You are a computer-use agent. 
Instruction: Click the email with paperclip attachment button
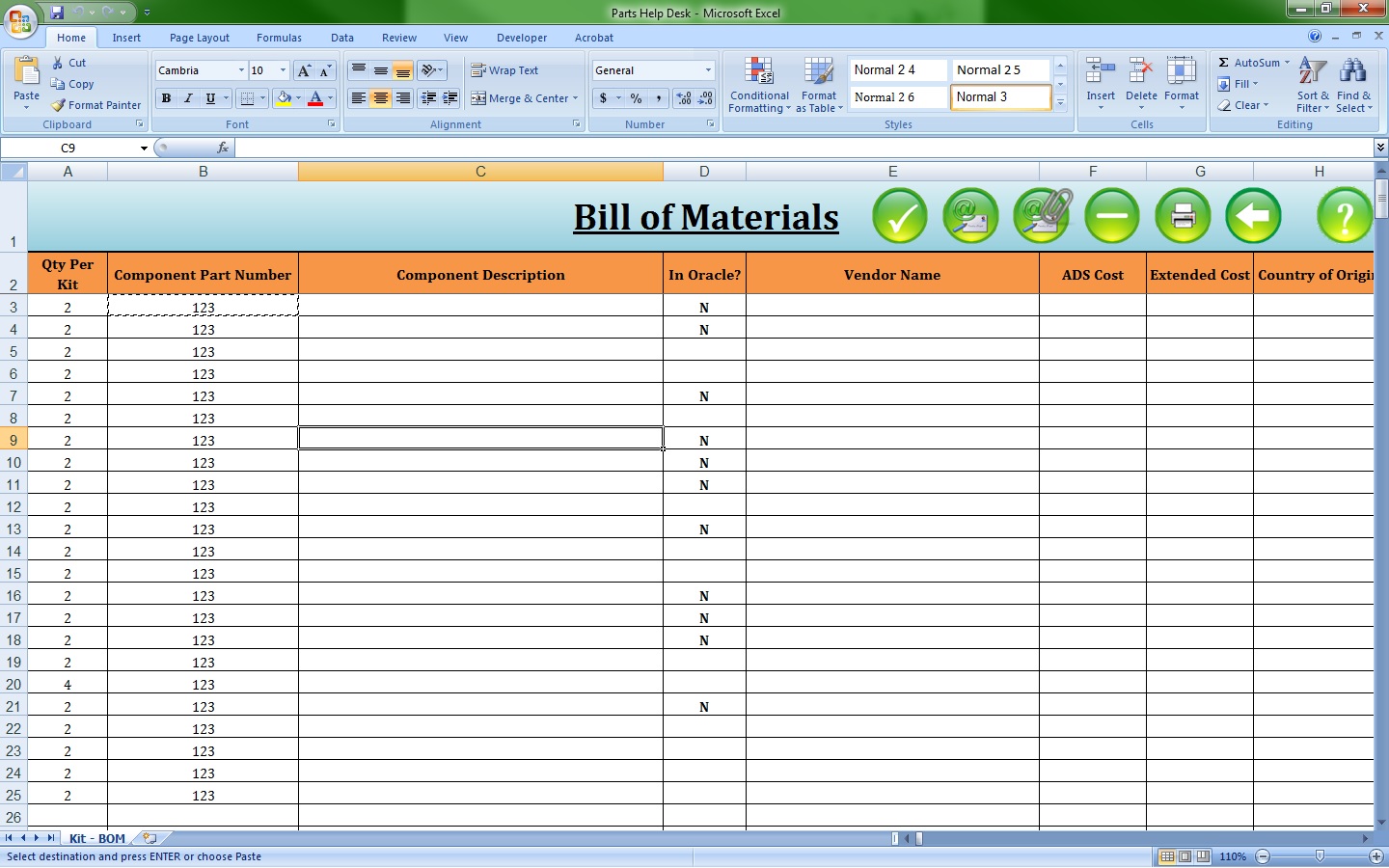point(1042,216)
